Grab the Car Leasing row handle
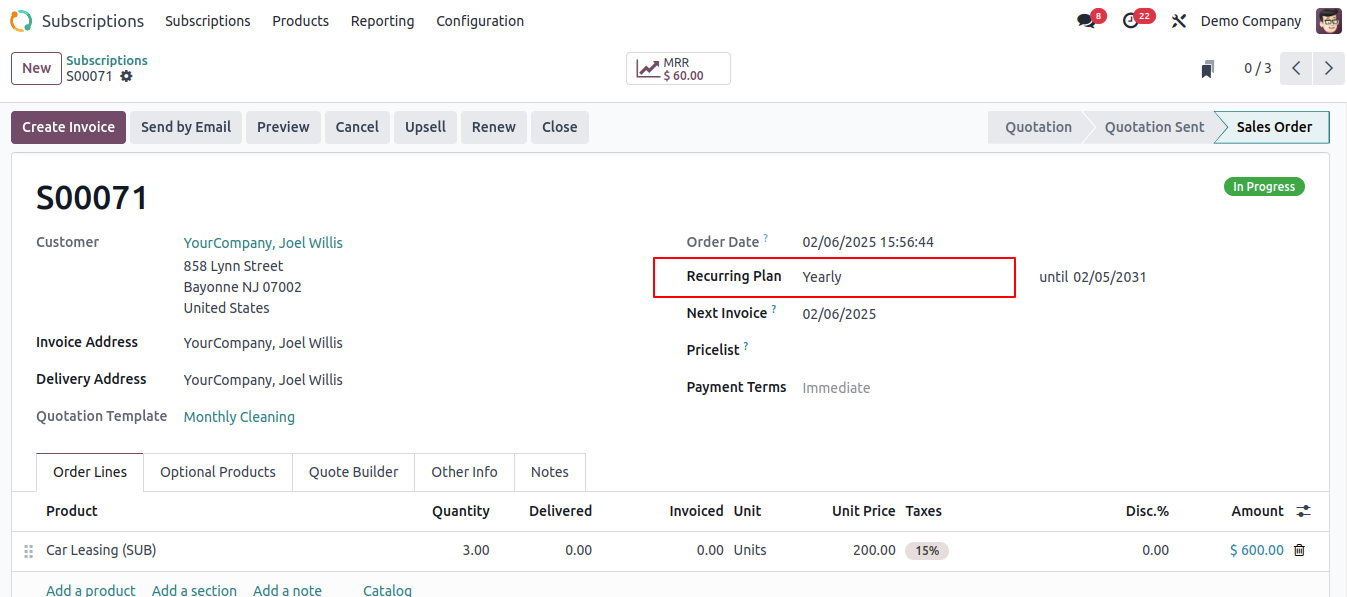1347x597 pixels. point(28,551)
